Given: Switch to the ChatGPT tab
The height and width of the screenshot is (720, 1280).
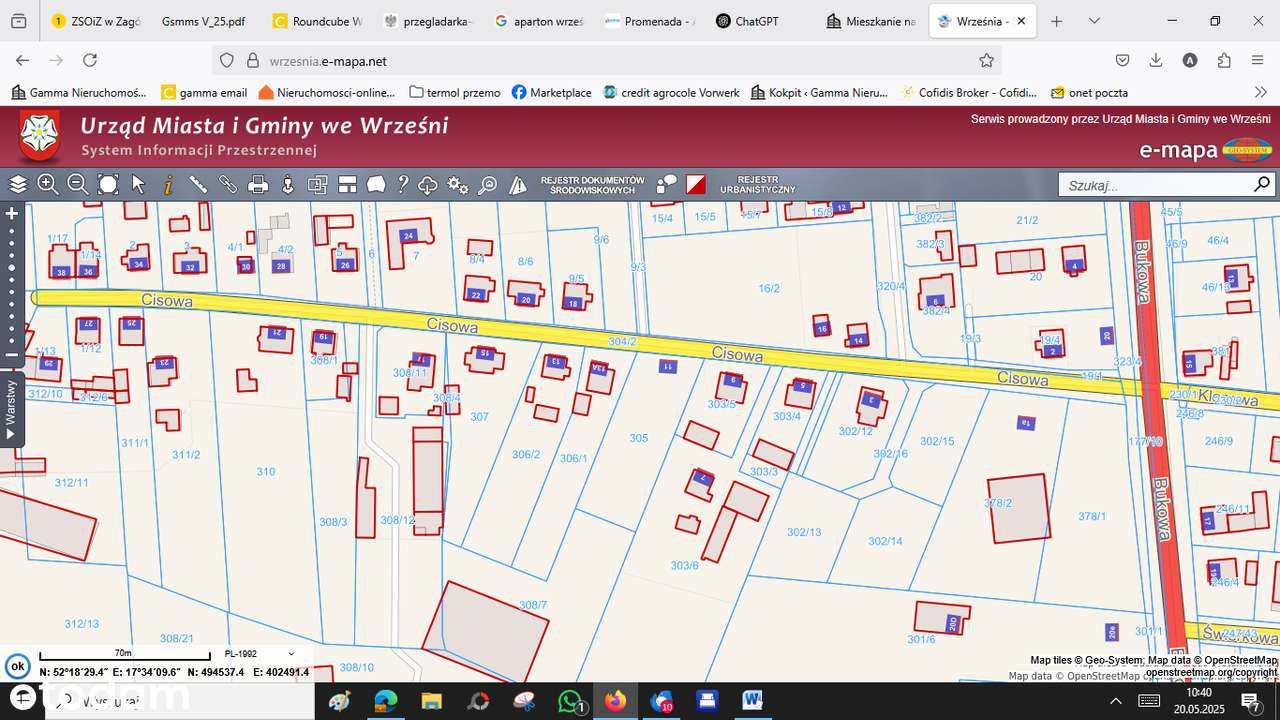Looking at the screenshot, I should coord(756,21).
